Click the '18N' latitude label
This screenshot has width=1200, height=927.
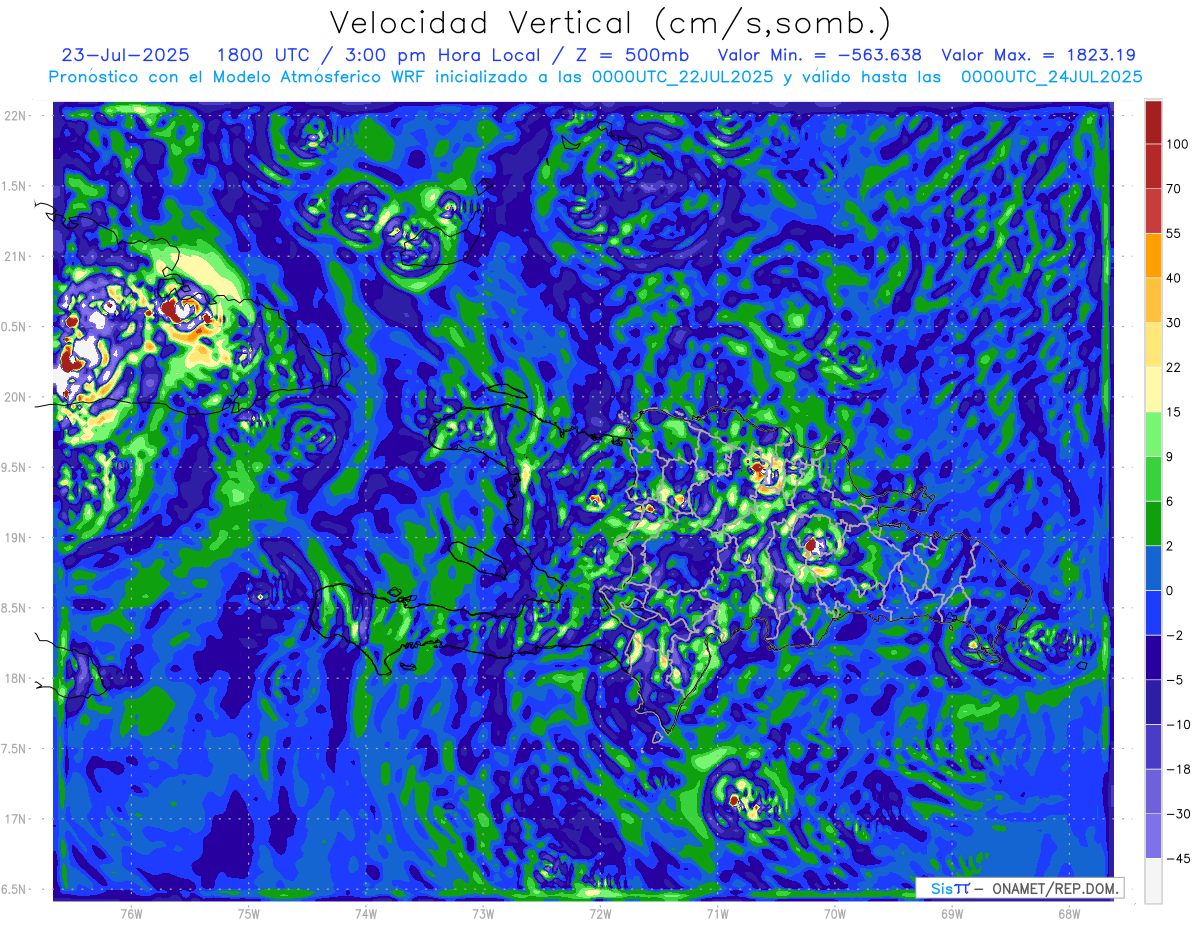click(15, 678)
